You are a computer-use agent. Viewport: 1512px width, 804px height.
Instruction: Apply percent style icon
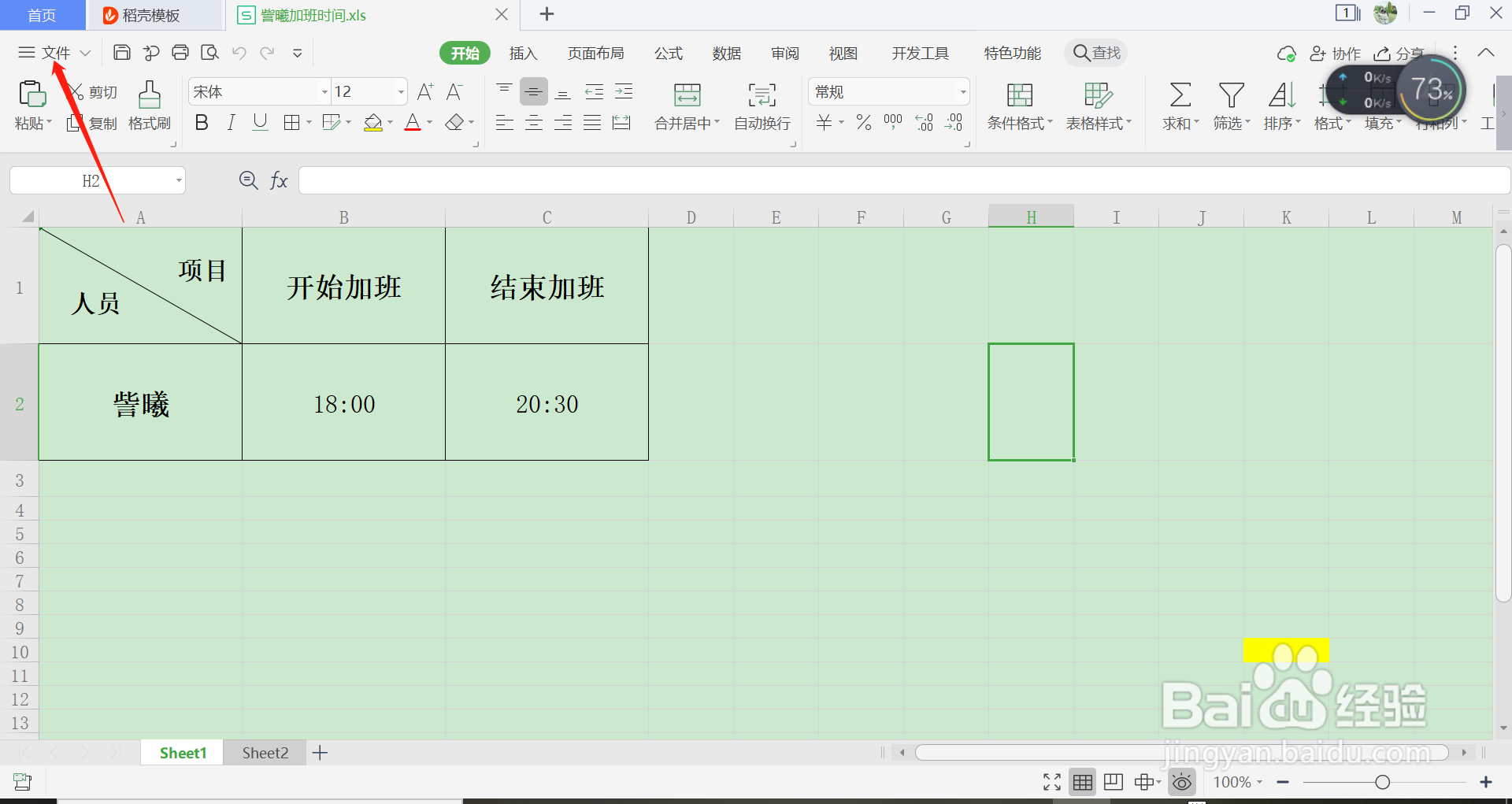click(x=864, y=123)
